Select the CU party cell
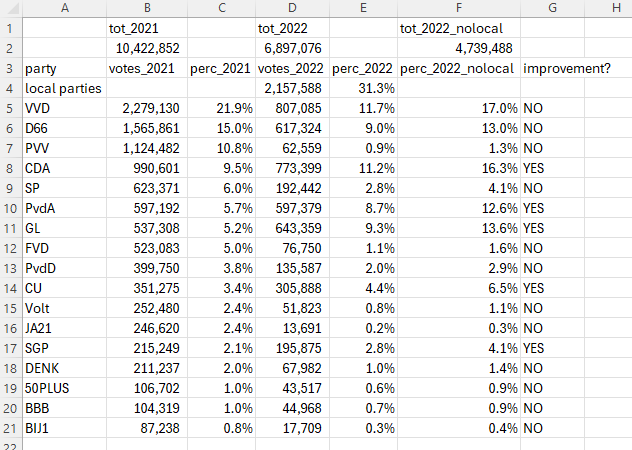Screen dimensions: 632x450 coord(64,288)
